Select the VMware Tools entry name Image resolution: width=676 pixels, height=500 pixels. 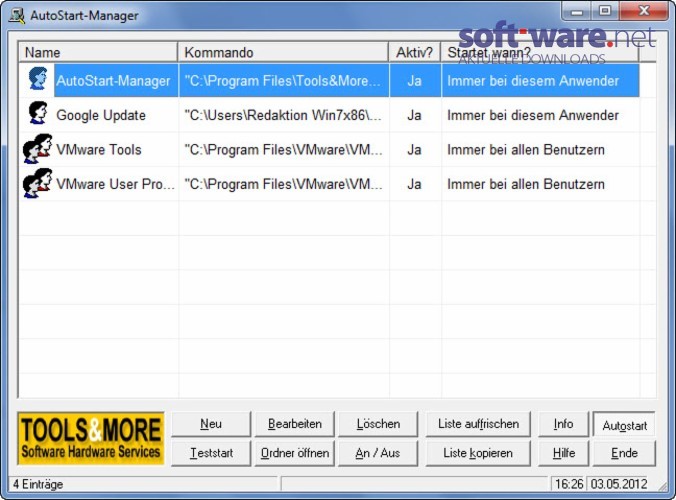[99, 150]
